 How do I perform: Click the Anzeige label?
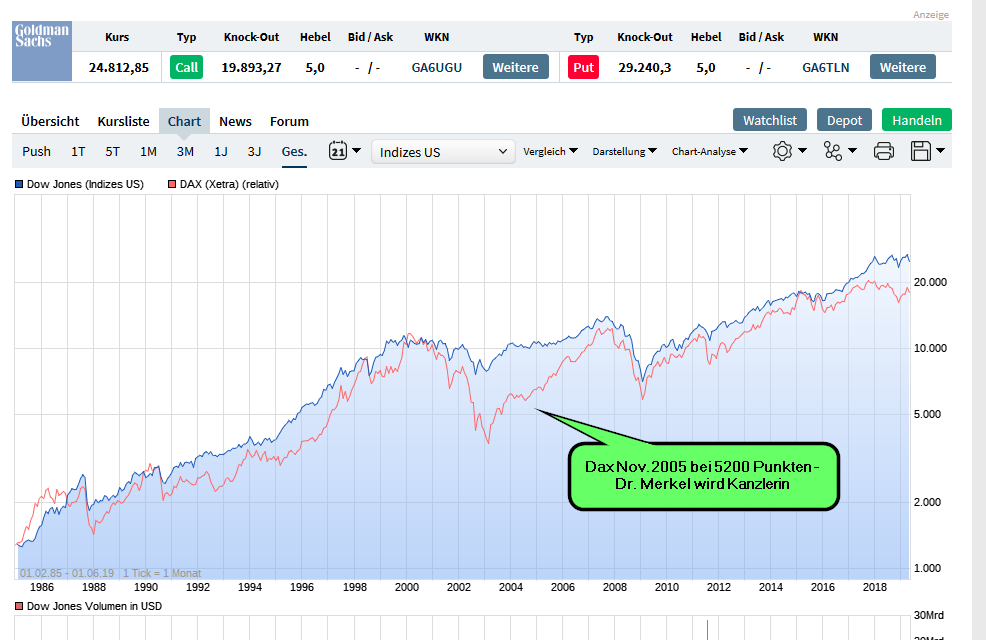931,14
